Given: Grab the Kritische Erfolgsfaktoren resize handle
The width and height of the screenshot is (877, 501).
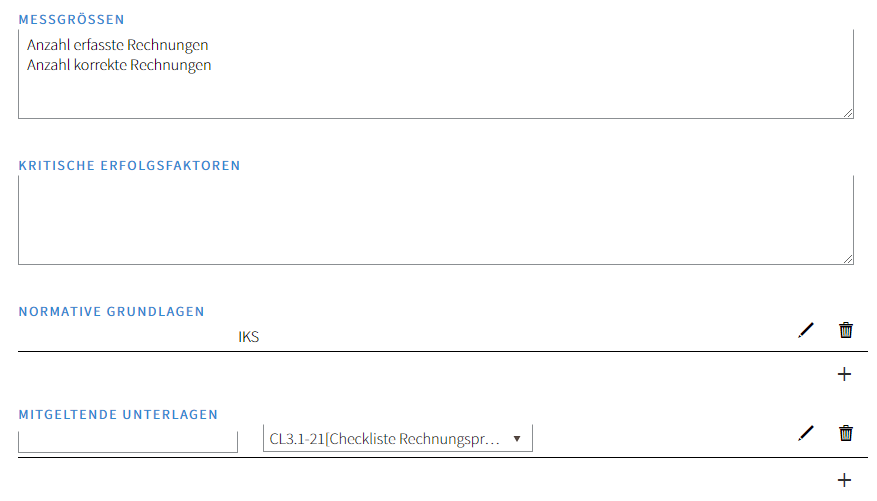Looking at the screenshot, I should [848, 259].
